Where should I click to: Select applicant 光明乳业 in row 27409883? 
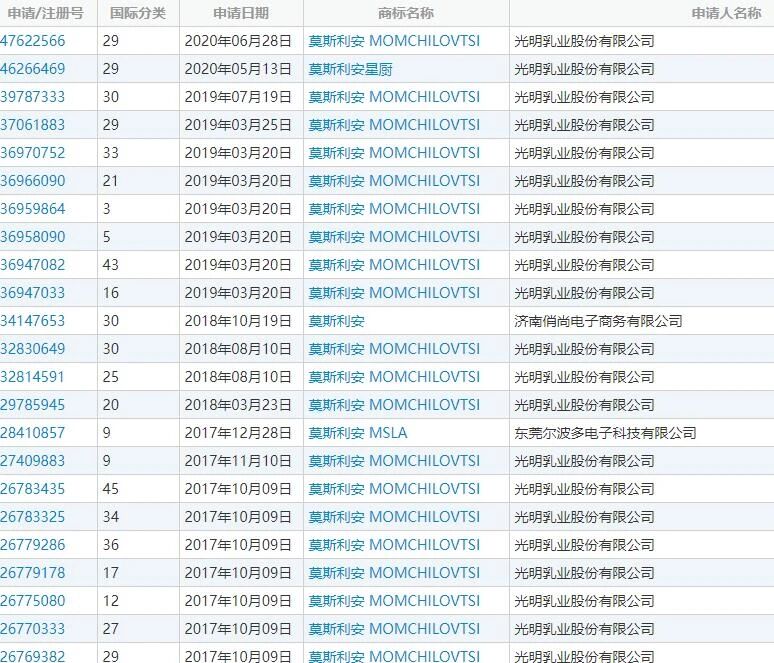point(584,461)
